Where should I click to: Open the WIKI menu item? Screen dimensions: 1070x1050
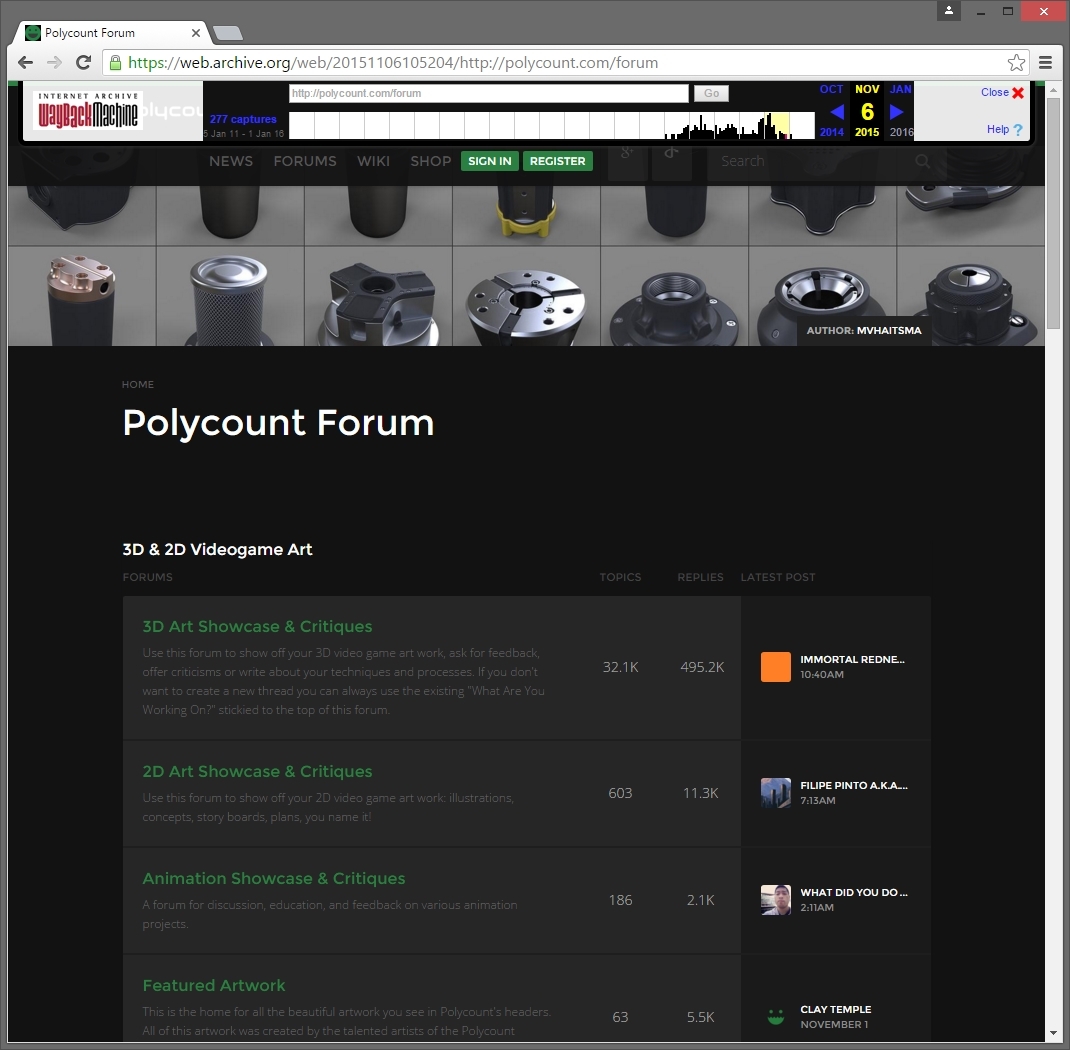coord(373,162)
